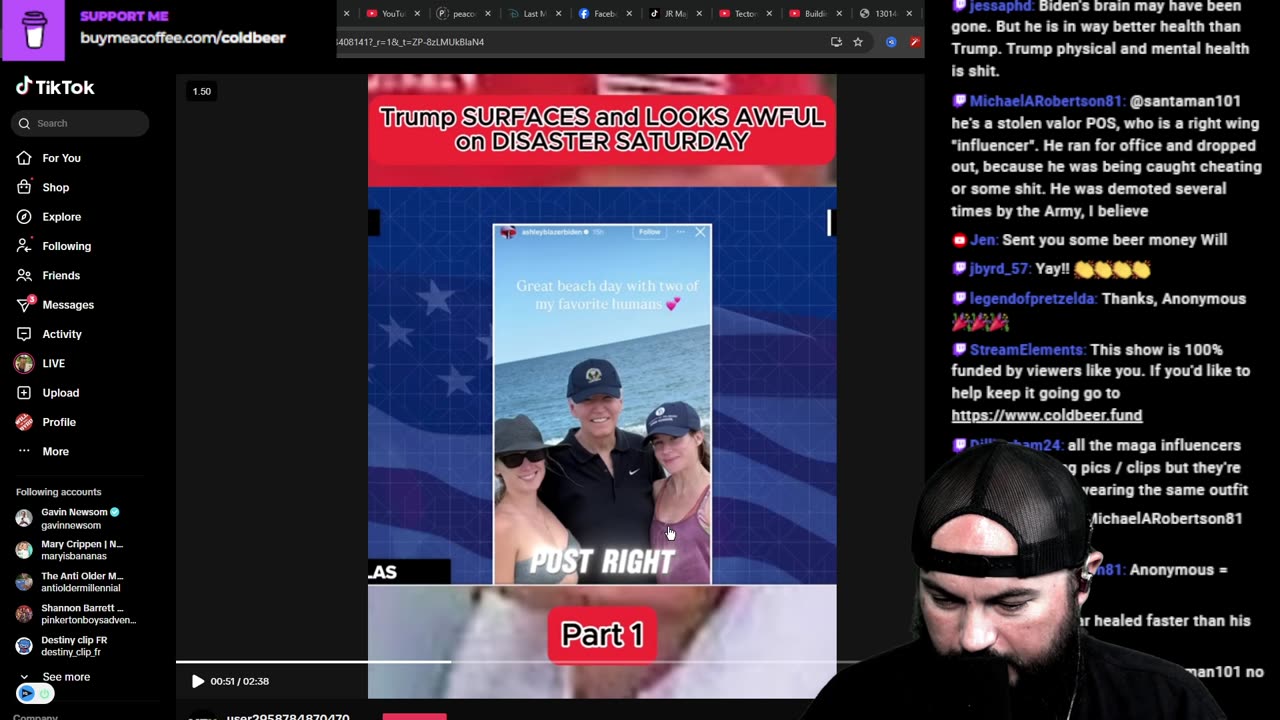This screenshot has height=720, width=1280.
Task: Click Destiny clip FR's avatar
Action: [24, 646]
